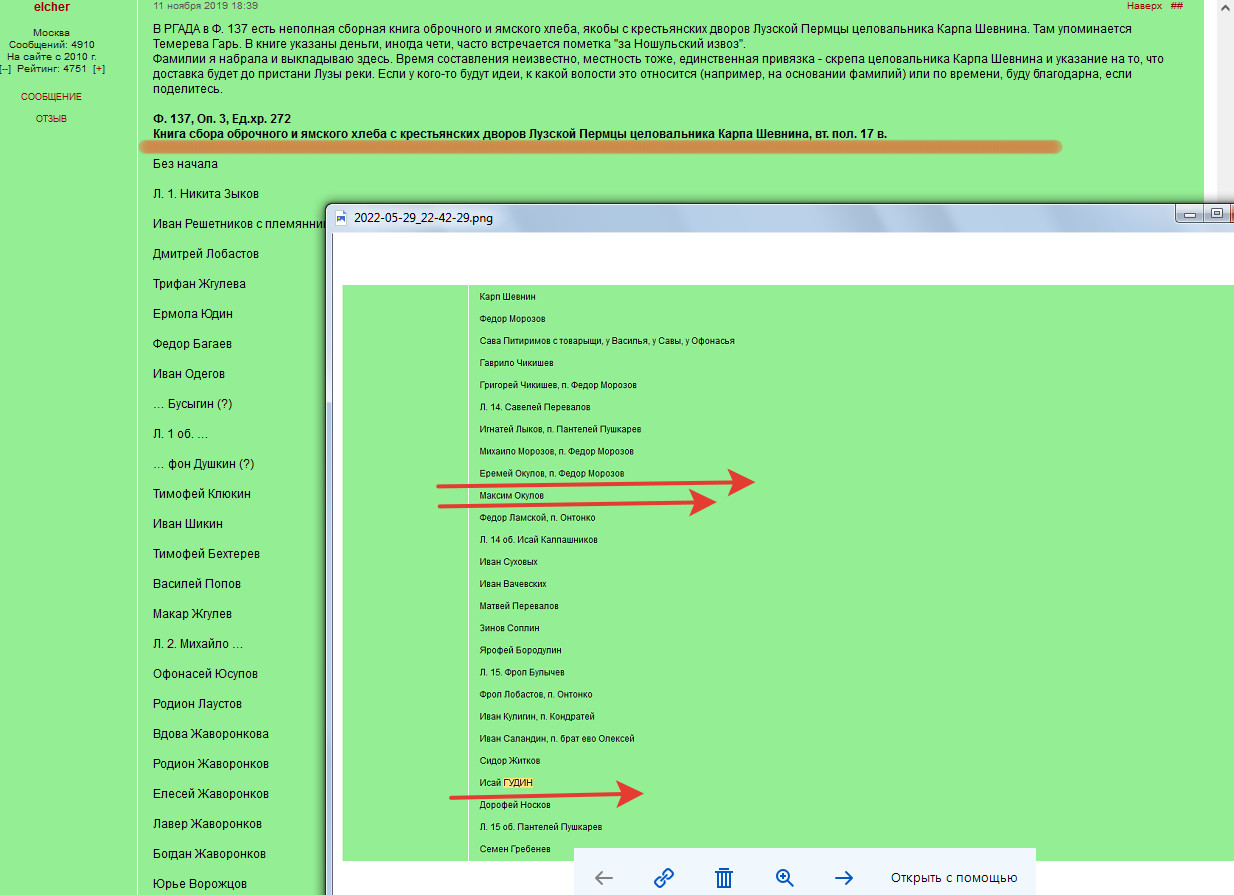The width and height of the screenshot is (1234, 895).
Task: Click the Наверх link
Action: (x=1144, y=6)
